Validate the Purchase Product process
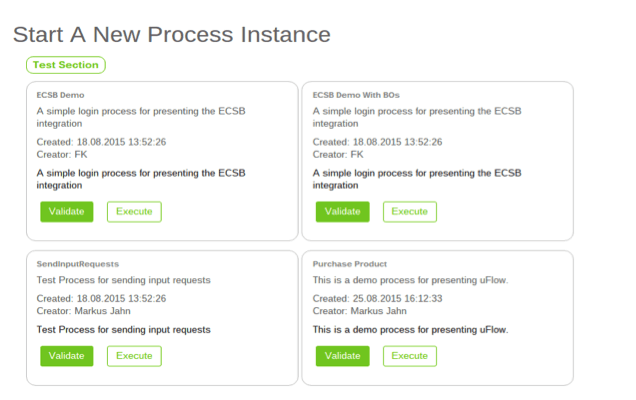 [343, 356]
